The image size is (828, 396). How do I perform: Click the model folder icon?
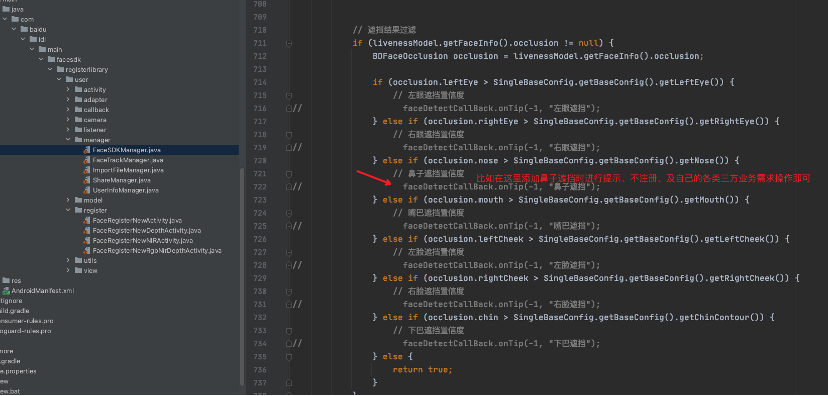coord(78,200)
